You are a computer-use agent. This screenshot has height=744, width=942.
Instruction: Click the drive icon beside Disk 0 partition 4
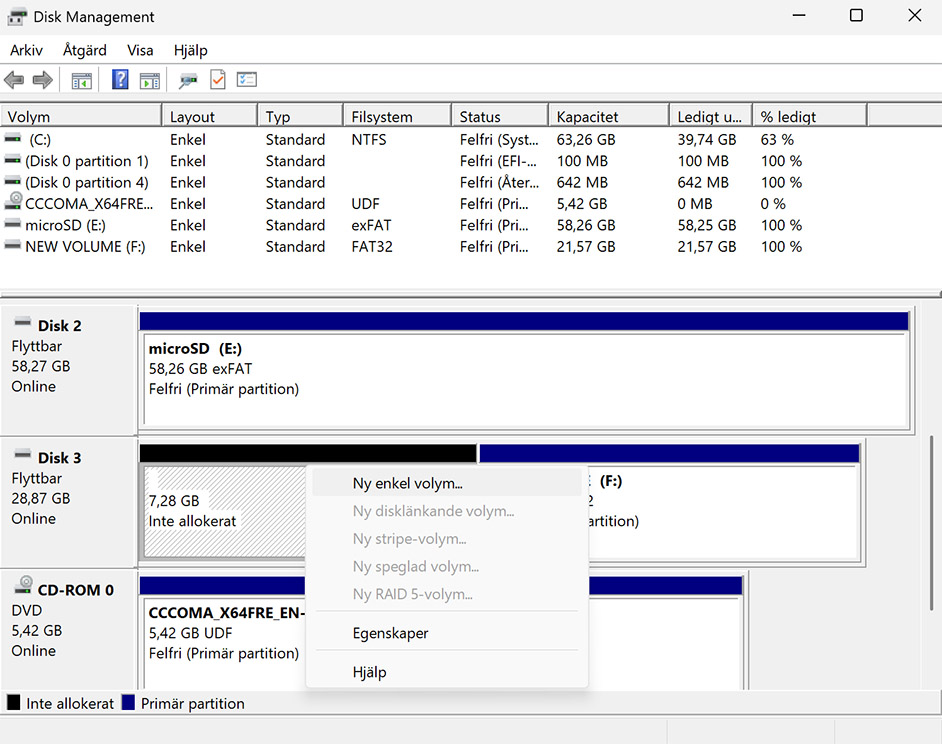click(13, 181)
